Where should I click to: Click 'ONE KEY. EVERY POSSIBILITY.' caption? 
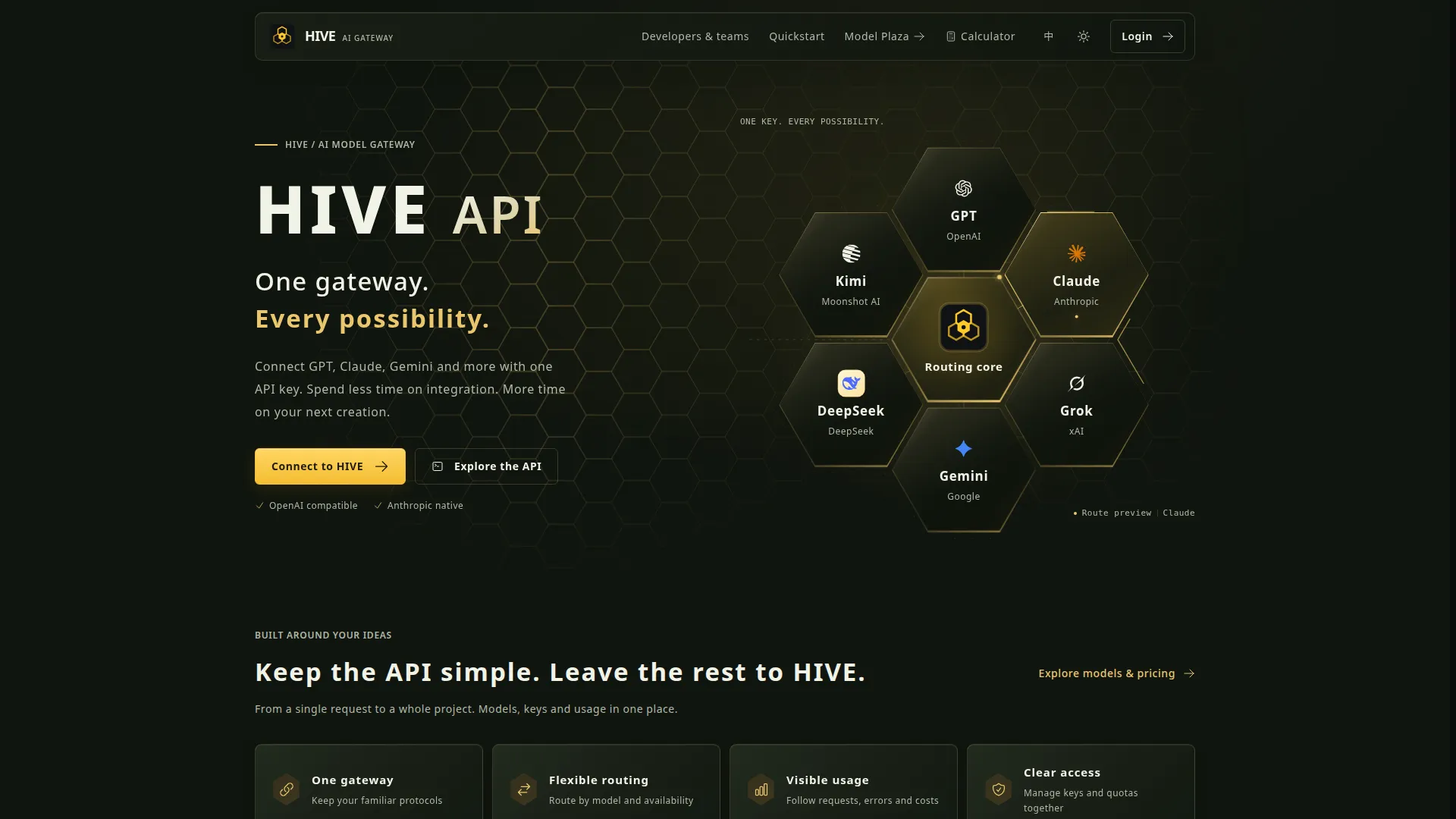(x=812, y=121)
